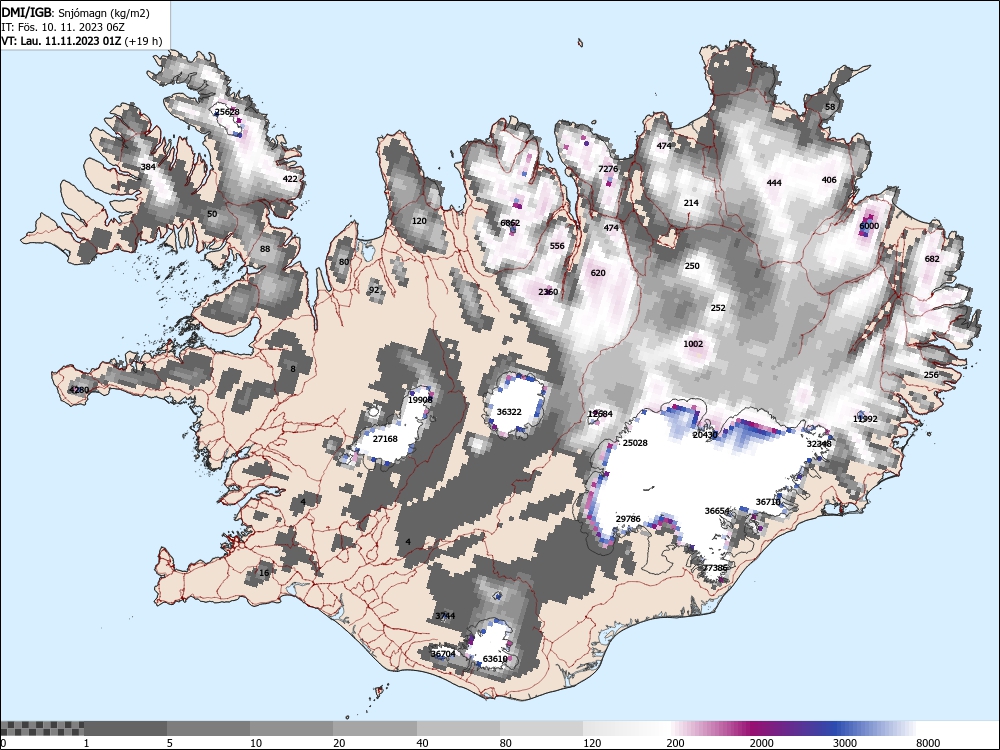Click the map value 620
The height and width of the screenshot is (750, 1000).
coord(598,273)
